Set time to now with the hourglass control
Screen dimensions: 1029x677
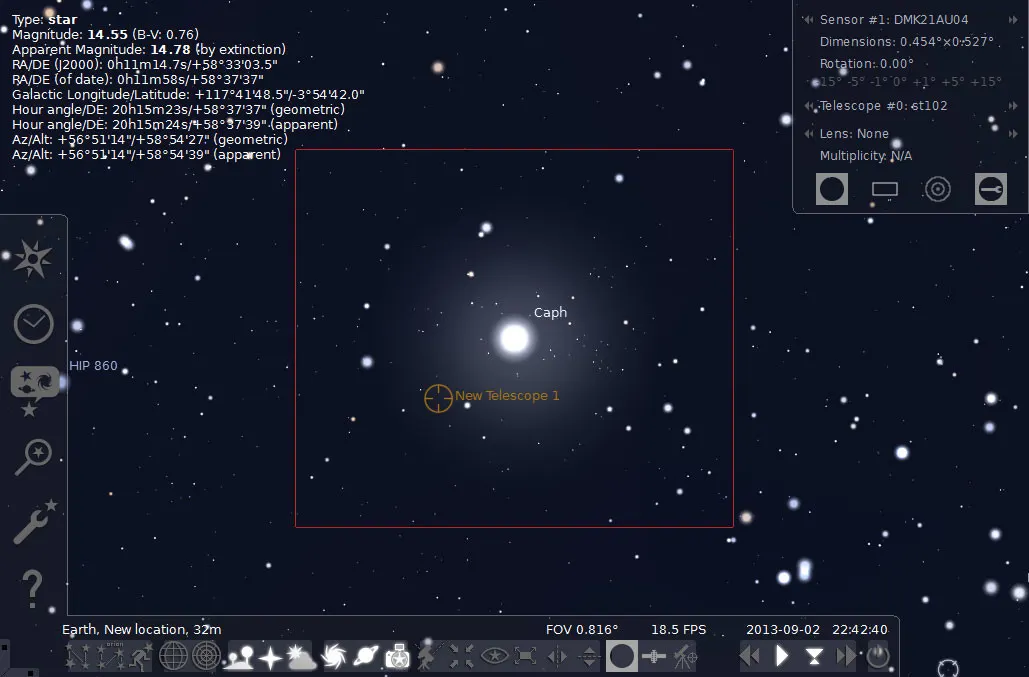point(813,656)
